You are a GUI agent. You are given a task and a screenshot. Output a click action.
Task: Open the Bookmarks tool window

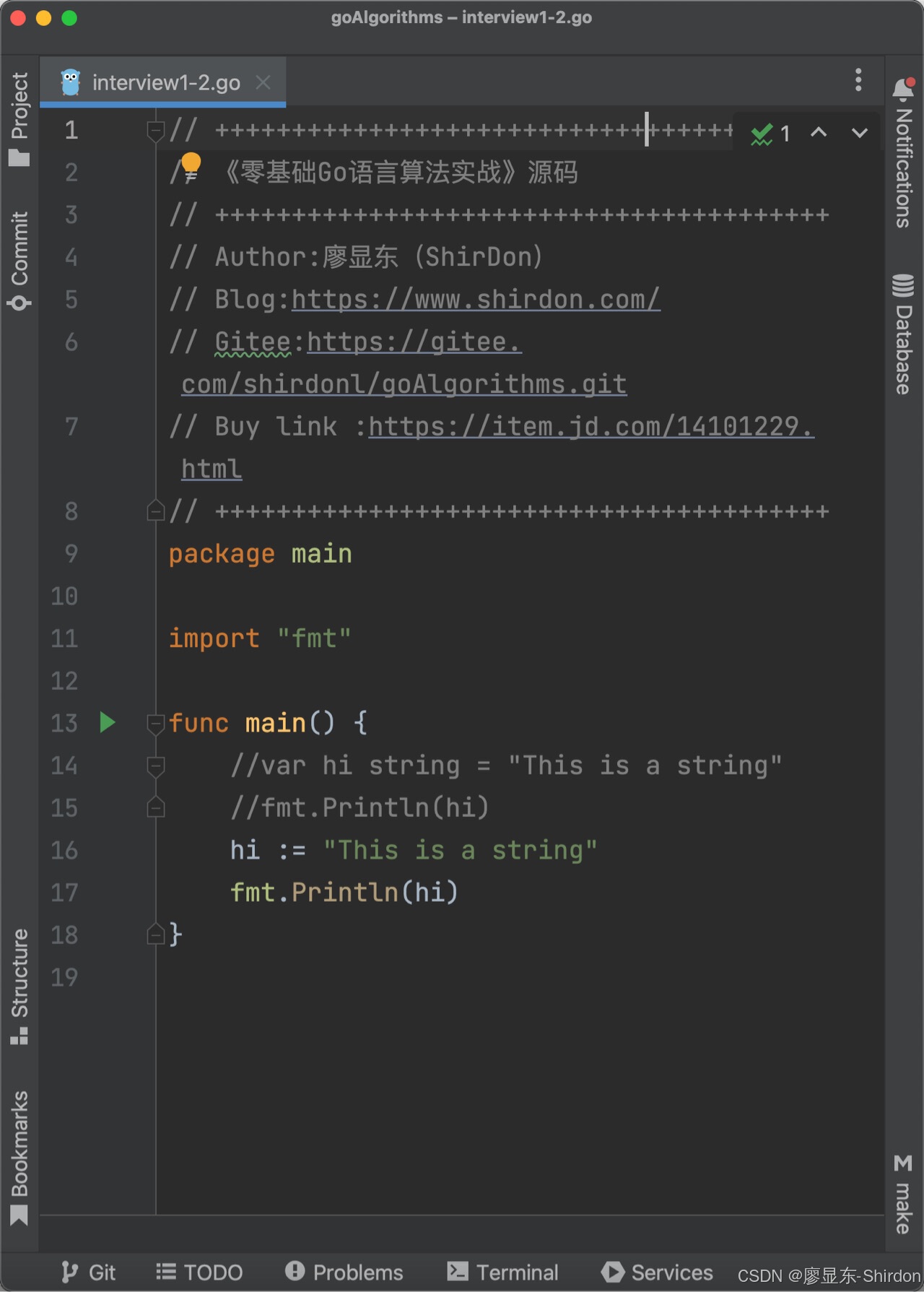tap(19, 1158)
